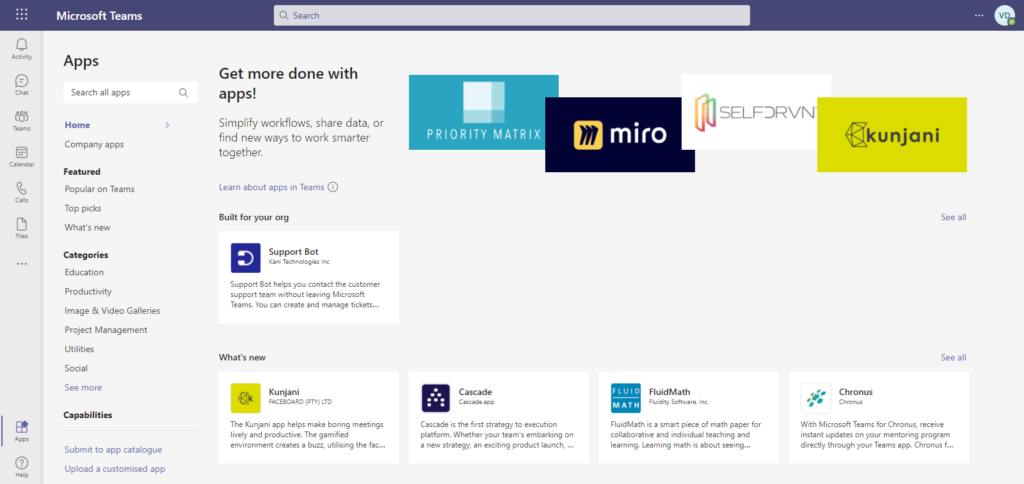Click the Miro banner tile
Screen dimensions: 1024x484
(620, 135)
